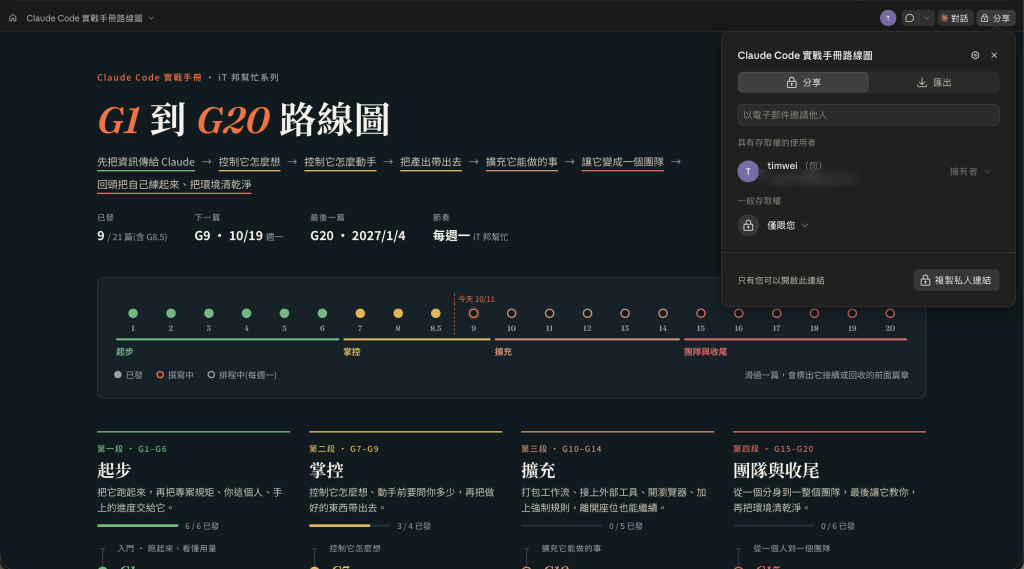Viewport: 1024px width, 569px height.
Task: Open the 擁有者 role dropdown
Action: 970,171
